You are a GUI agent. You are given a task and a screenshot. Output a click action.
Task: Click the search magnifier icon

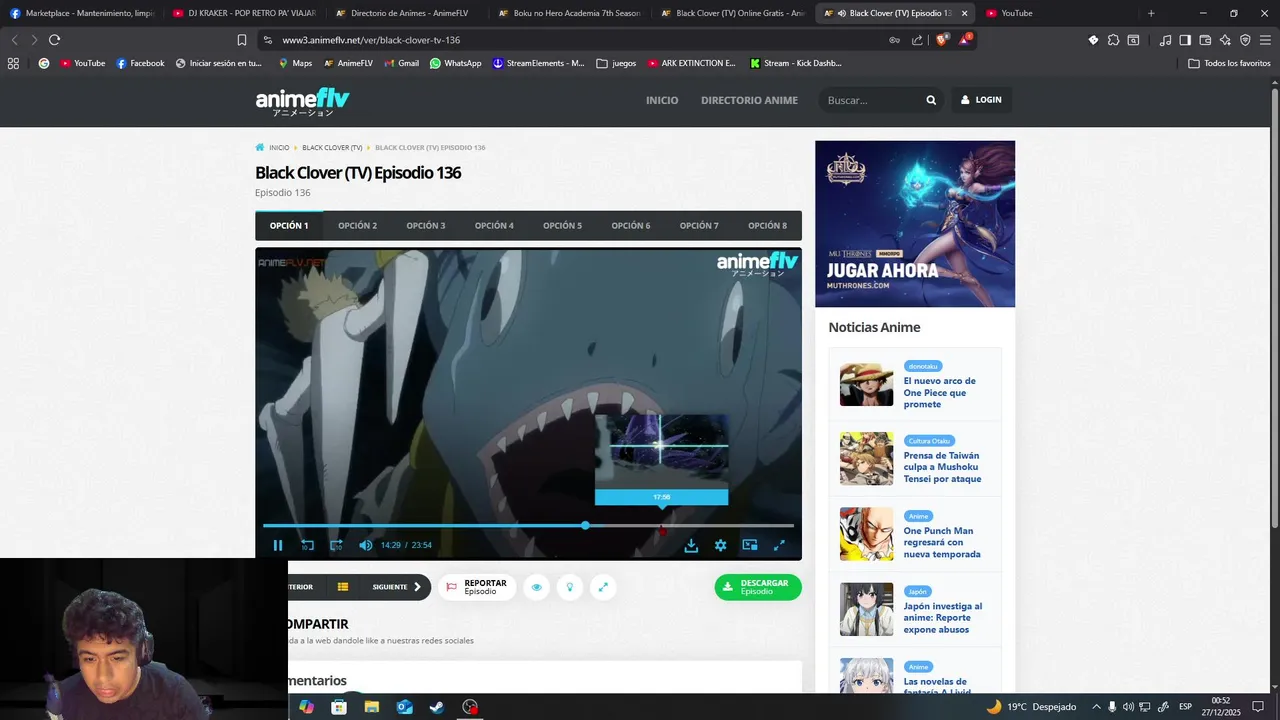931,100
